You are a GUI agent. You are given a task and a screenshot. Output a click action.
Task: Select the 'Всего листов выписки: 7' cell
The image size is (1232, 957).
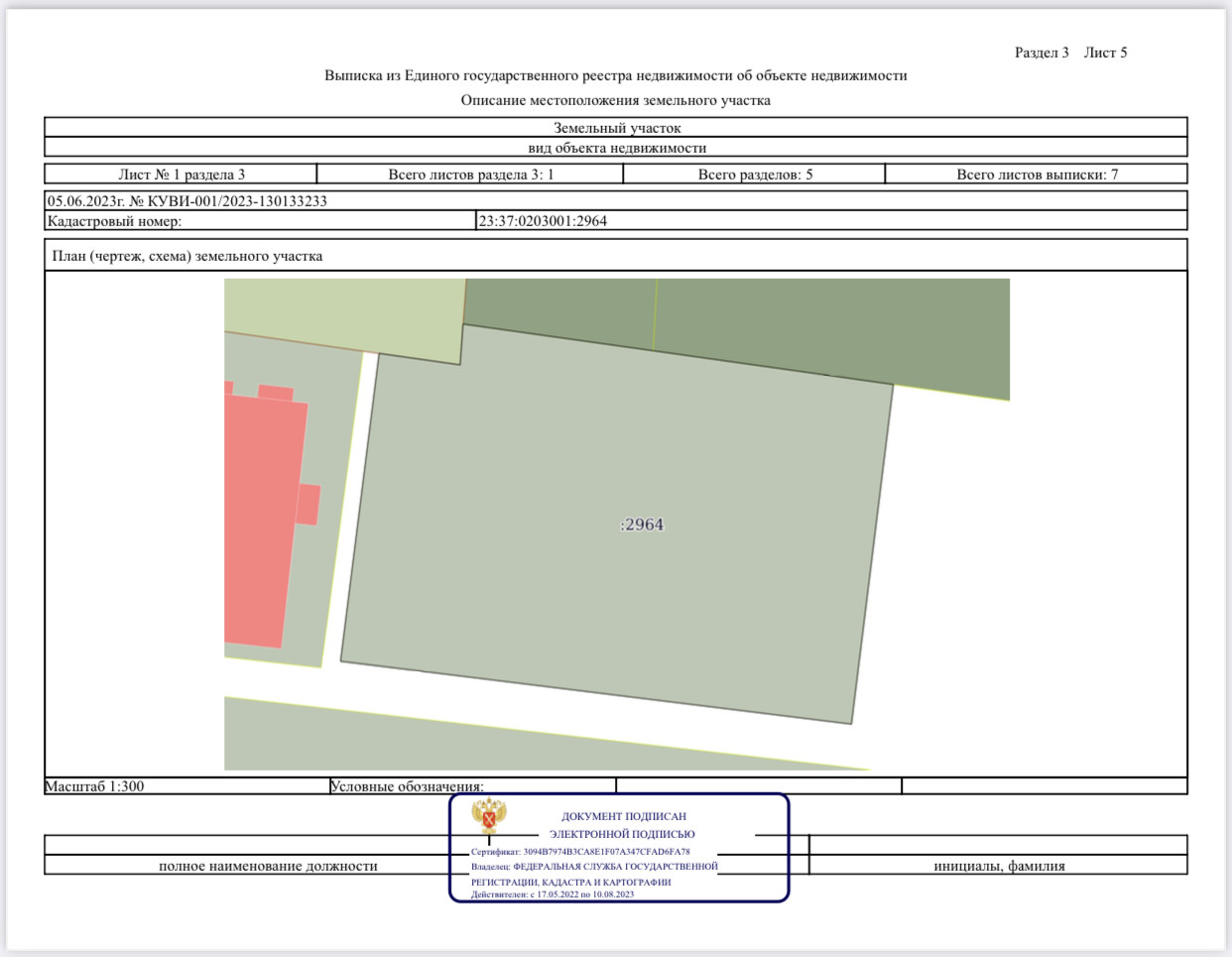tap(1037, 175)
